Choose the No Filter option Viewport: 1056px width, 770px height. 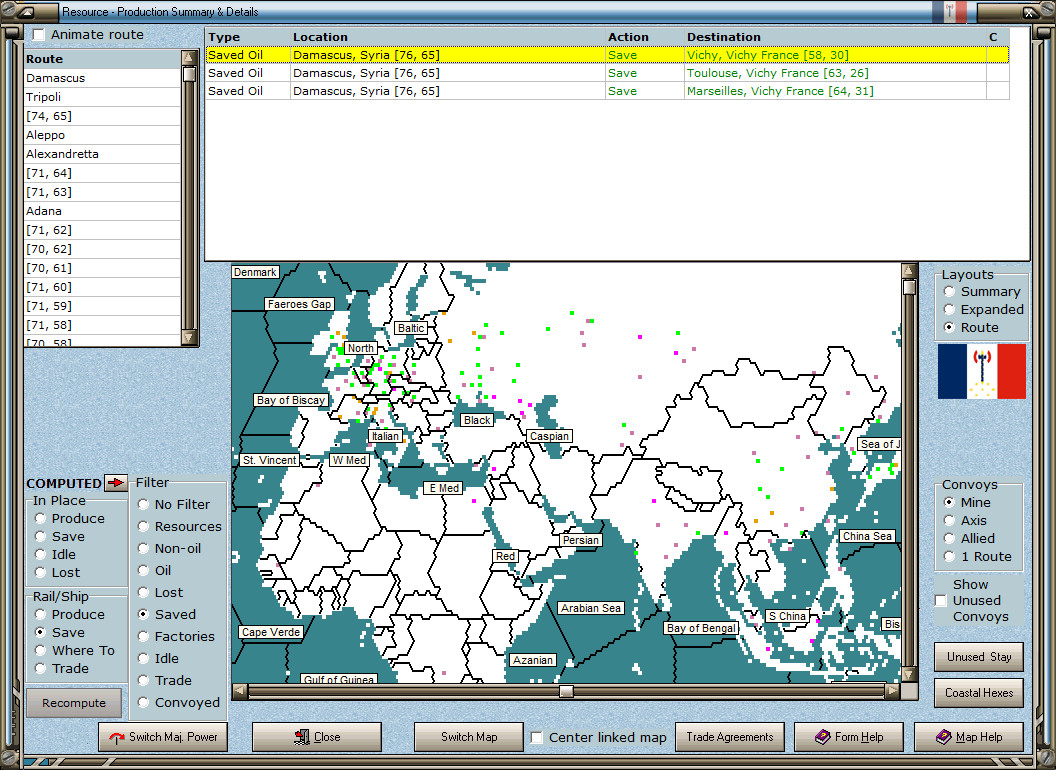[143, 505]
